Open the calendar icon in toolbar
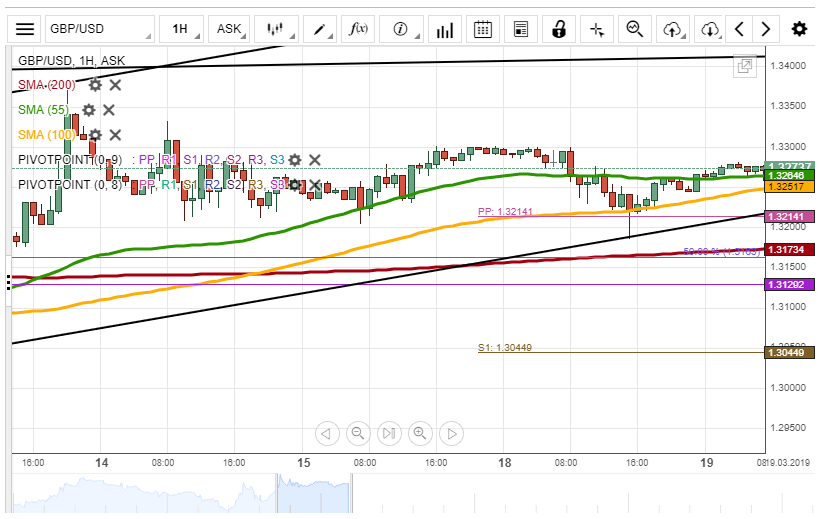Viewport: 819px width, 519px height. coord(482,29)
